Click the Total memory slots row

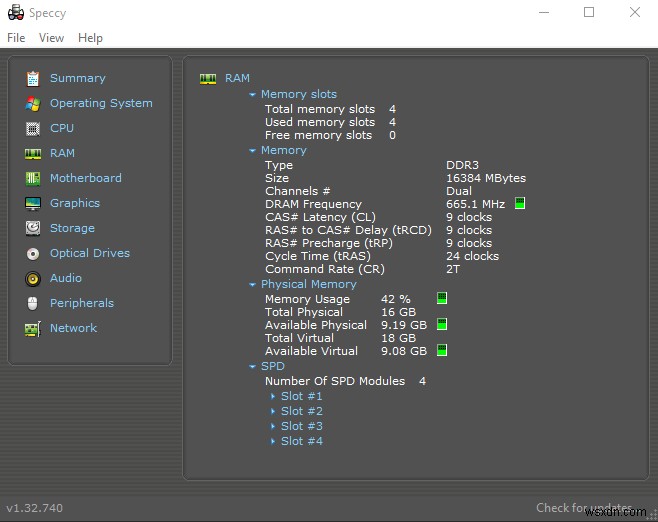click(330, 109)
